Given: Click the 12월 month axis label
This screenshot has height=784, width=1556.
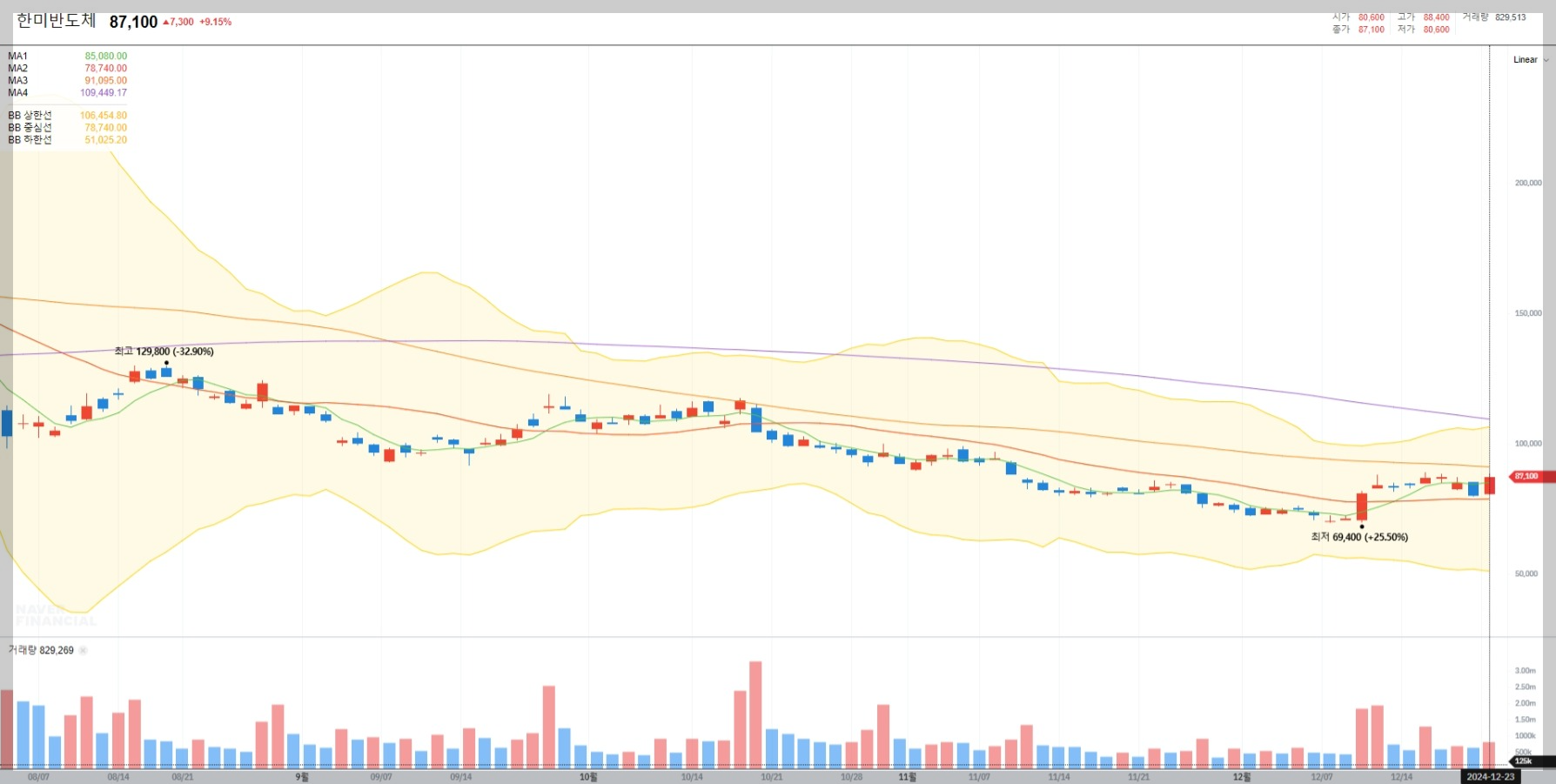Looking at the screenshot, I should click(x=1242, y=777).
